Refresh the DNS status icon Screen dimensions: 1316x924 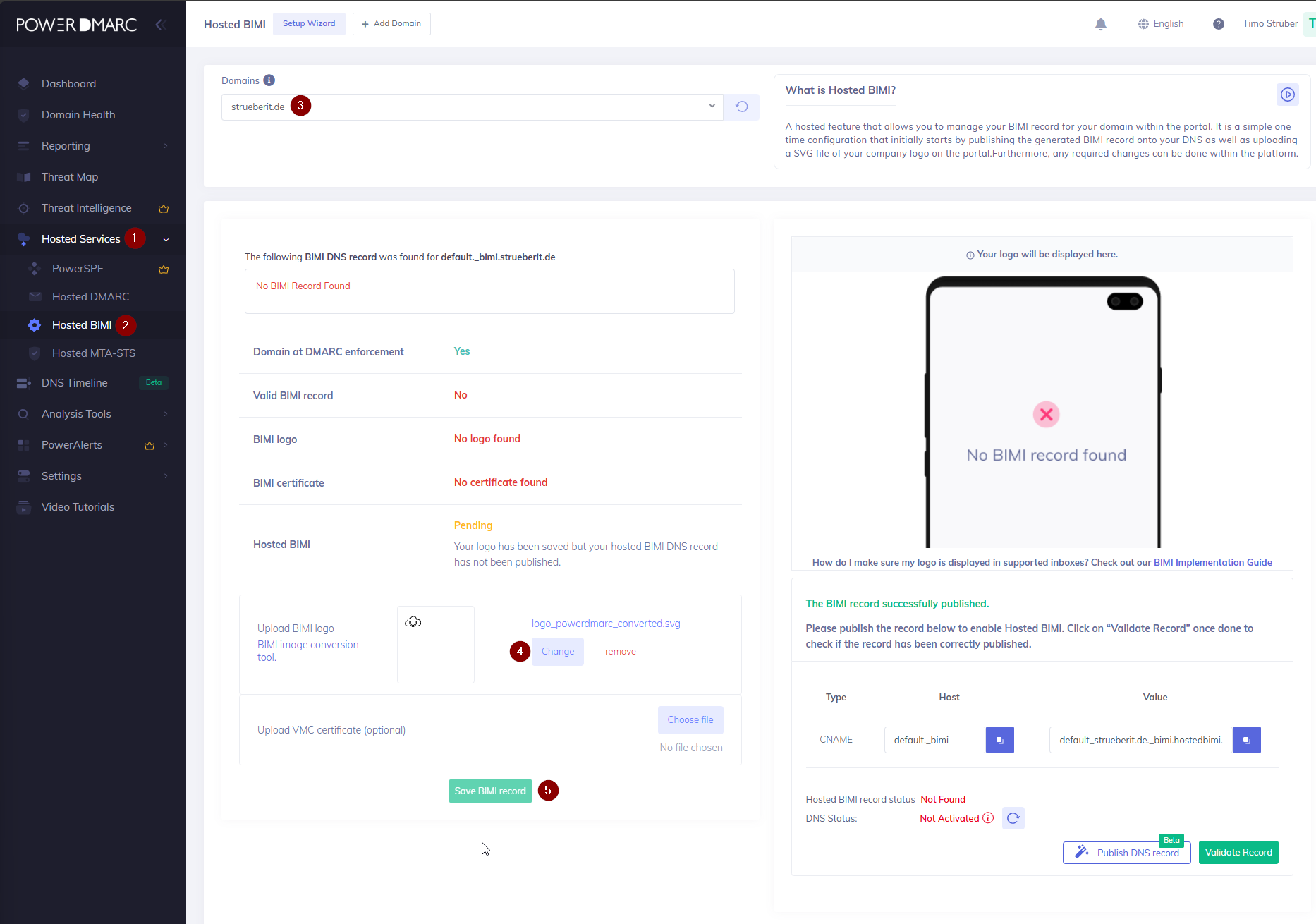coord(1013,818)
